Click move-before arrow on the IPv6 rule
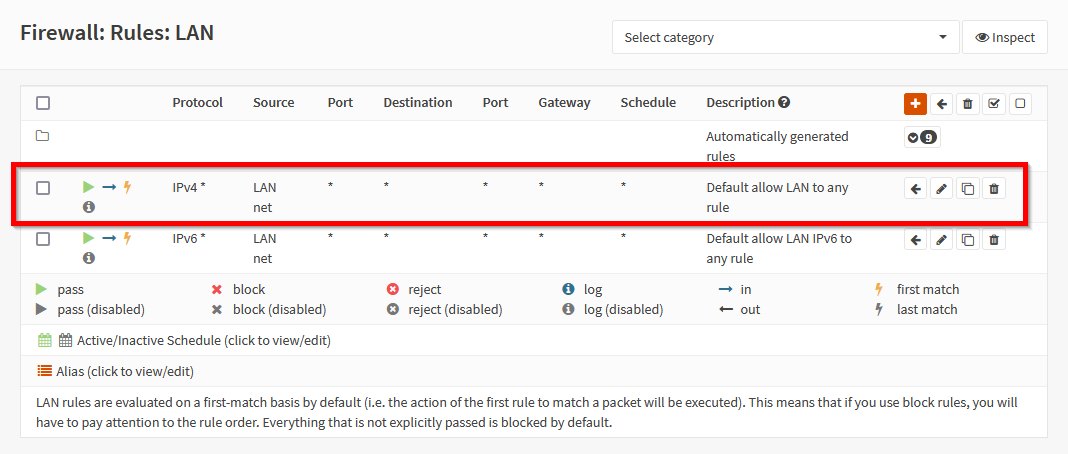Screen dimensions: 1068x454 point(916,239)
